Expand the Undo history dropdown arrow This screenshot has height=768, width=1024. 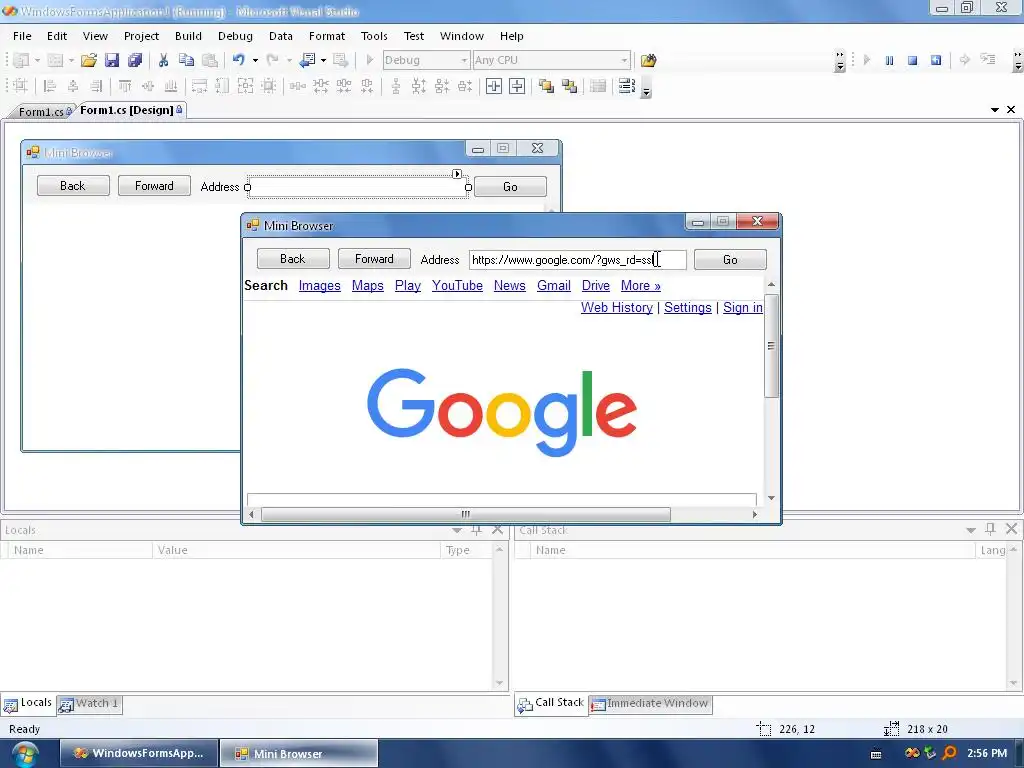click(255, 60)
